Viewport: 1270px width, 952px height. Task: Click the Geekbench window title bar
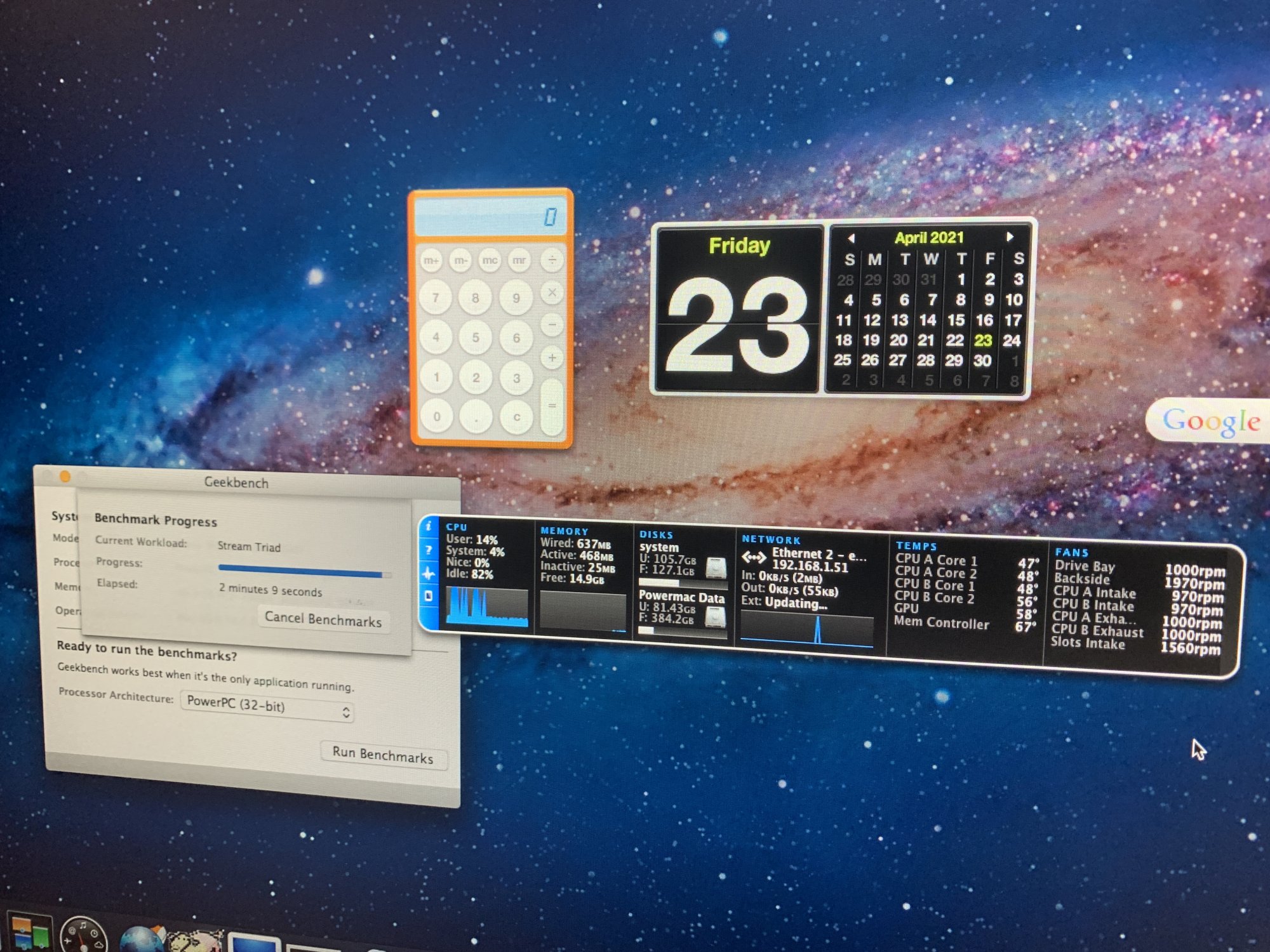coord(248,481)
